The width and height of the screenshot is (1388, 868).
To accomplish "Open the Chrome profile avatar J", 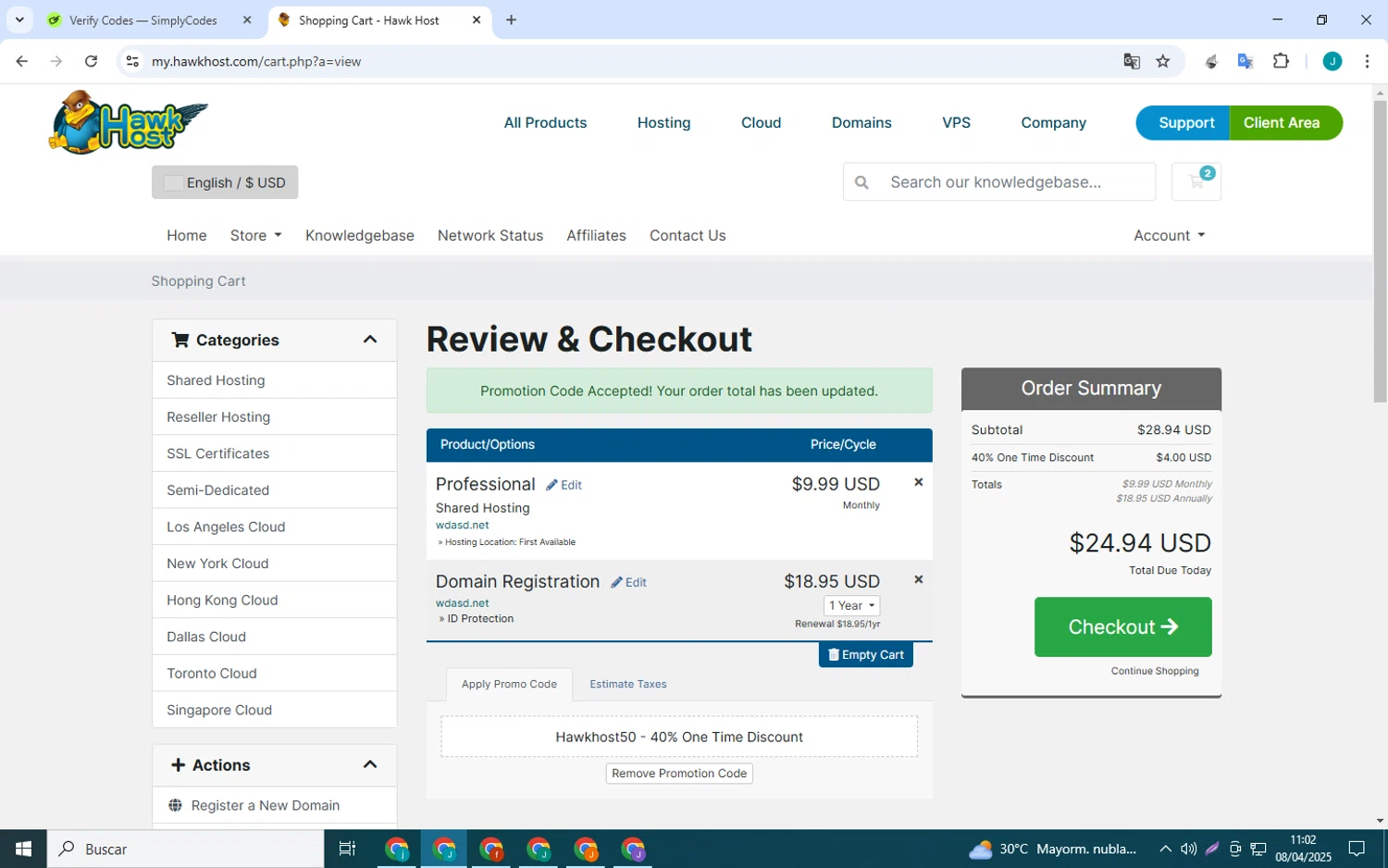I will (x=1332, y=61).
